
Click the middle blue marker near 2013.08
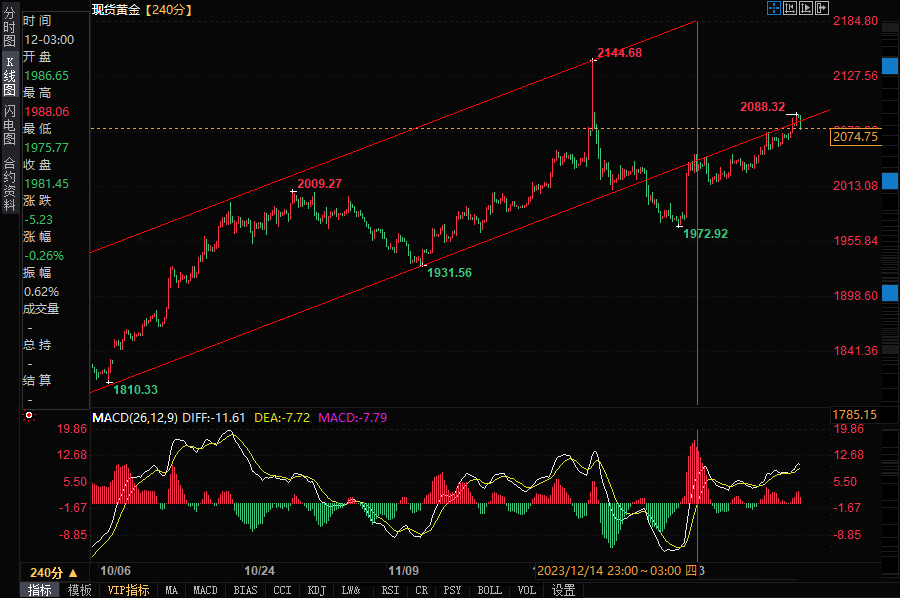point(890,181)
